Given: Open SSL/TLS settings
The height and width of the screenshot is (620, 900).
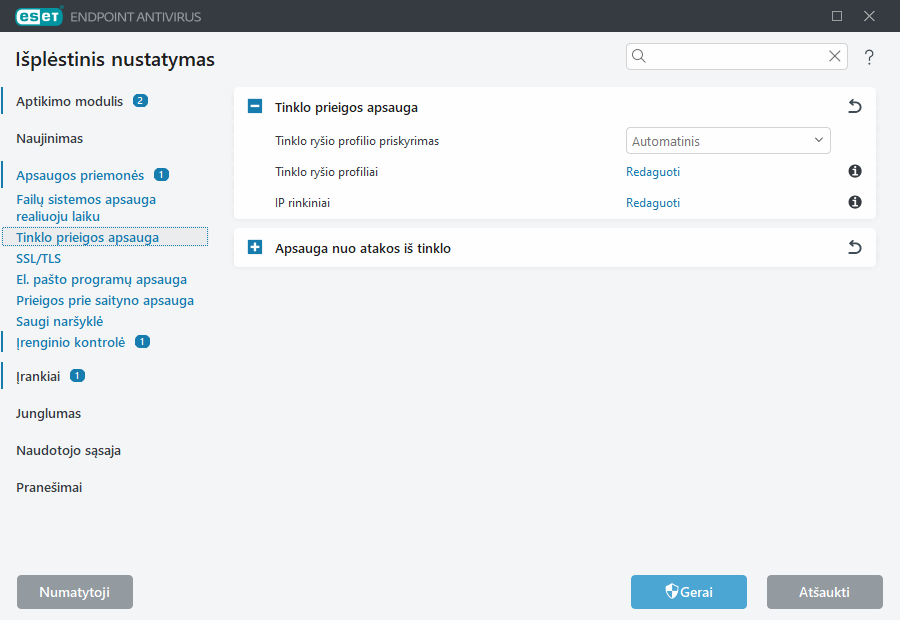Looking at the screenshot, I should pyautogui.click(x=38, y=258).
